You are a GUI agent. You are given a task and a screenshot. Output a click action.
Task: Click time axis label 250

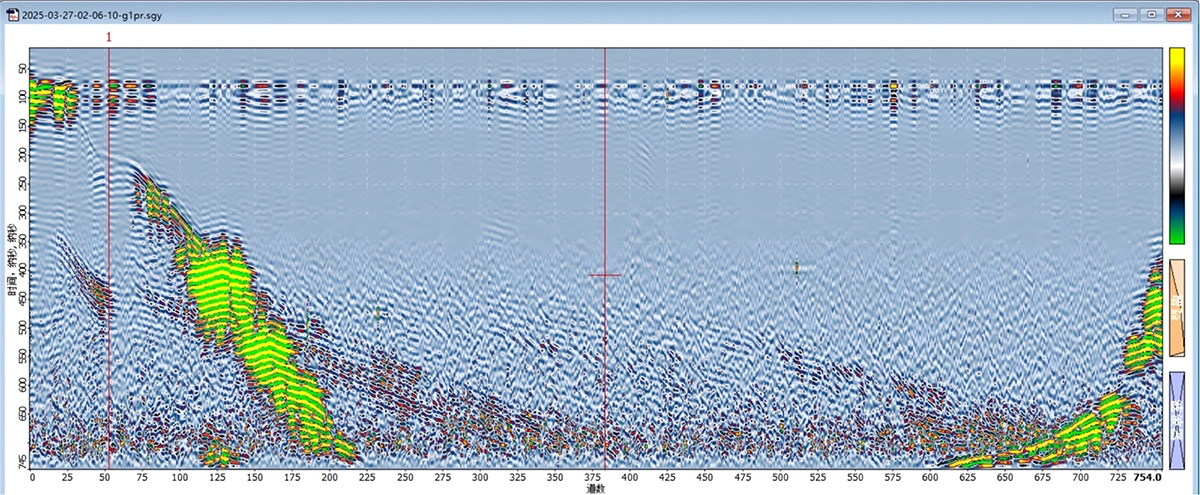click(20, 184)
